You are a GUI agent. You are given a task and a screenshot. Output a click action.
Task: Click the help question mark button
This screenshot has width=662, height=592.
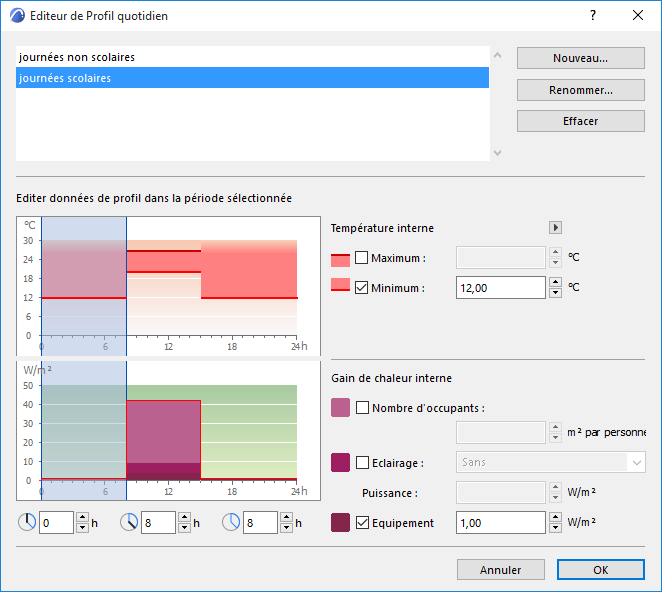click(x=592, y=16)
